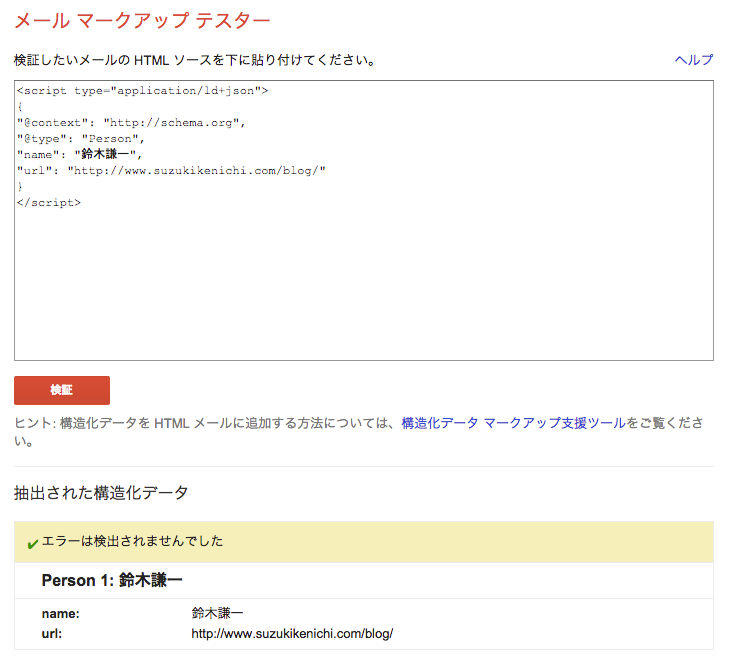Screen dimensions: 734x662
Task: Click the red 検証 validate button
Action: click(62, 390)
